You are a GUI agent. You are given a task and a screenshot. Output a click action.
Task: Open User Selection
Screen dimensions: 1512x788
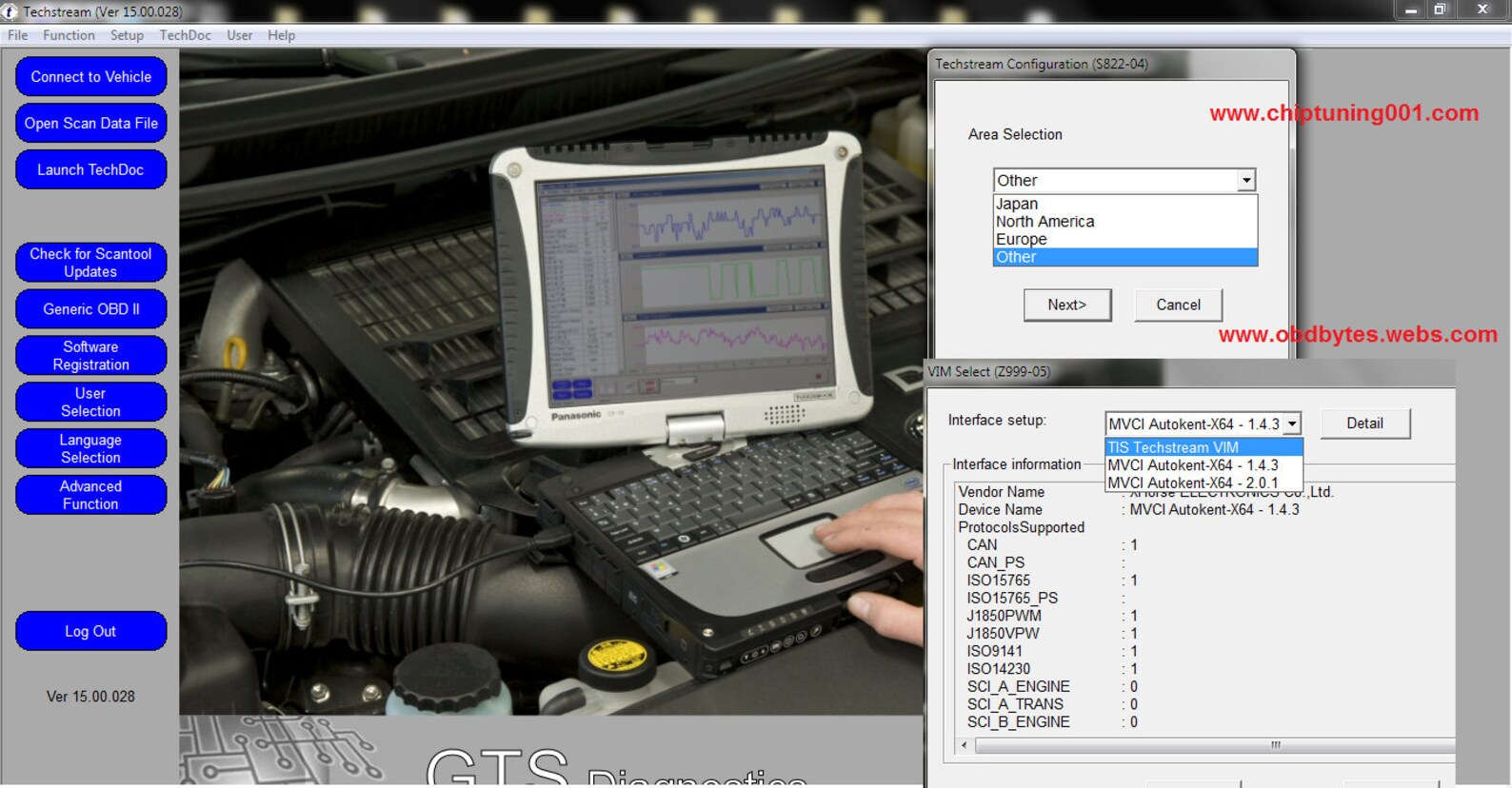[91, 402]
